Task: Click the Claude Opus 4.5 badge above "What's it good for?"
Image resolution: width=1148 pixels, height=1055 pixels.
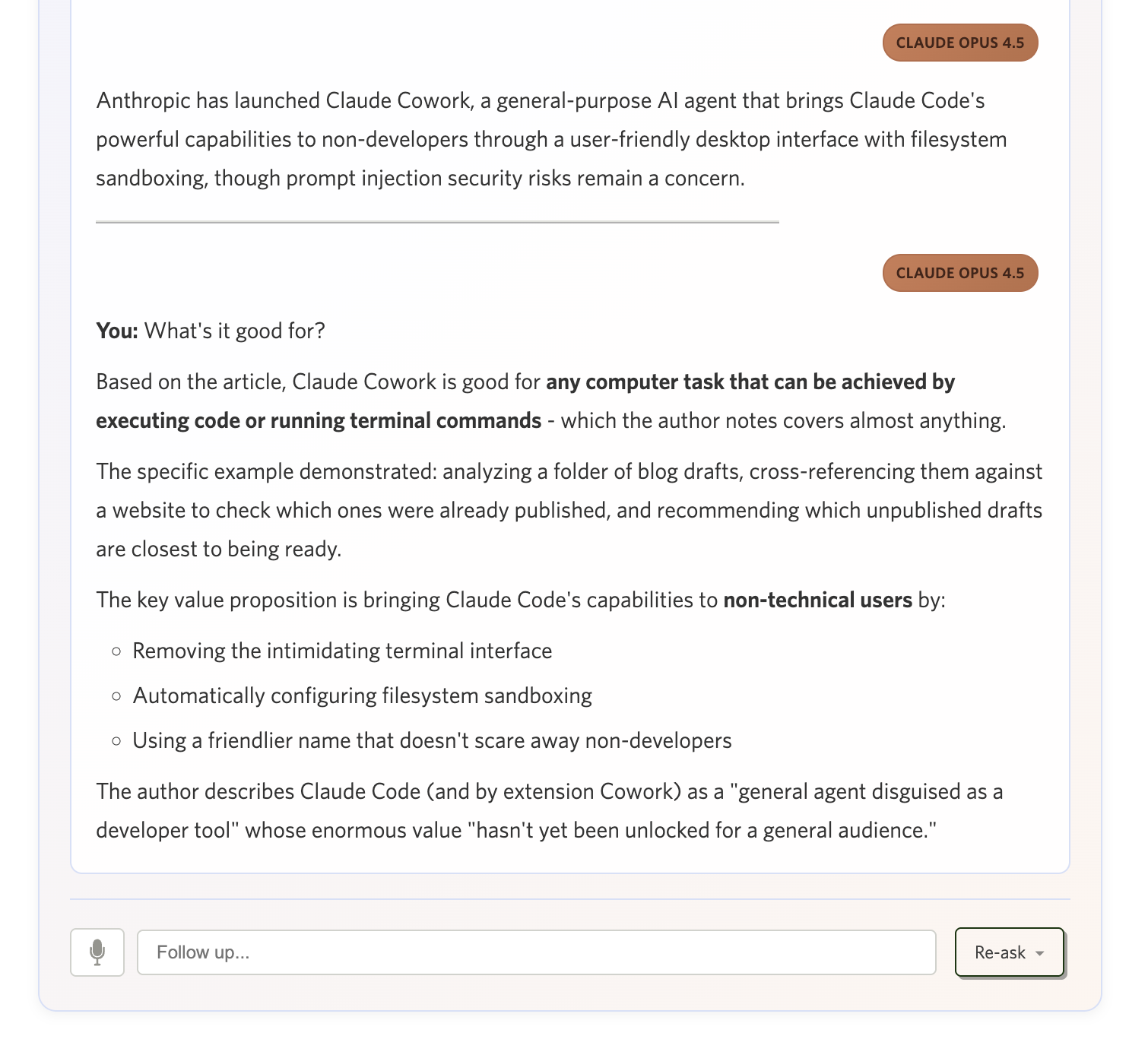Action: point(959,273)
